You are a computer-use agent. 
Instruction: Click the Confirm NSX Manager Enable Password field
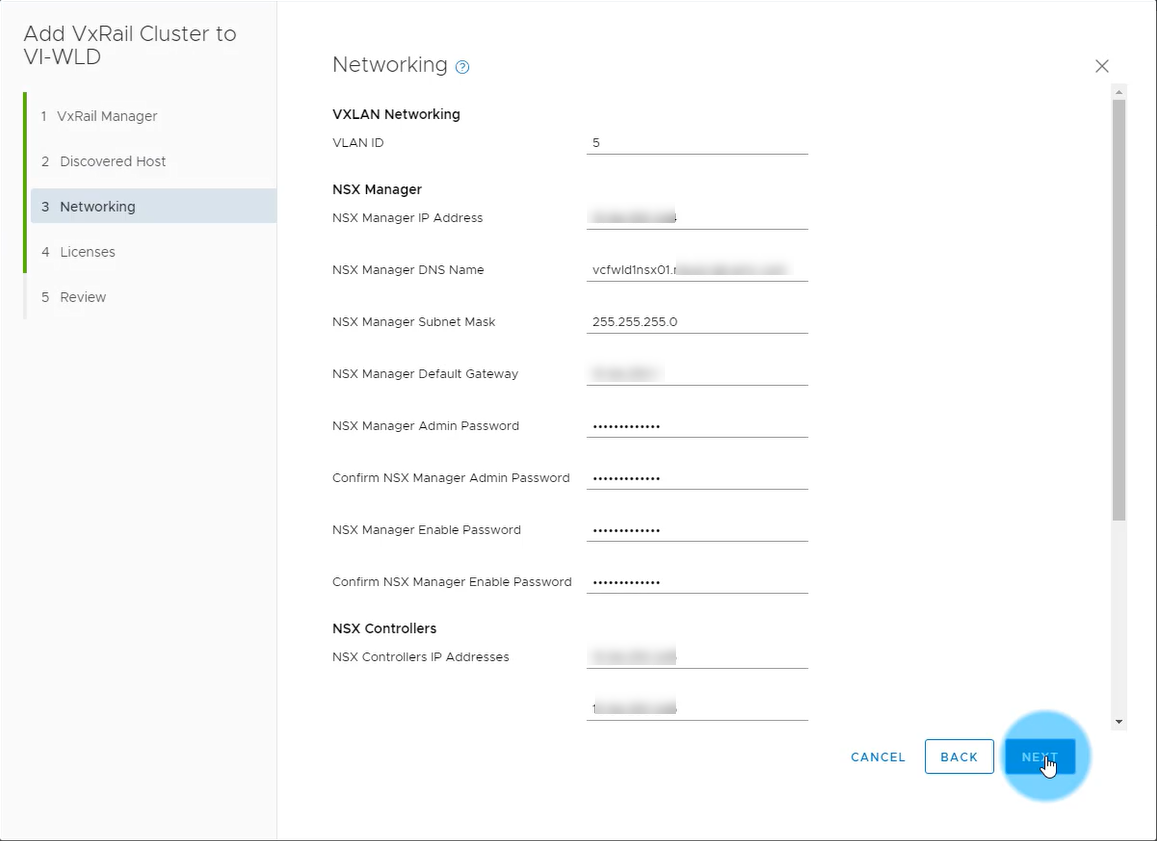point(696,582)
